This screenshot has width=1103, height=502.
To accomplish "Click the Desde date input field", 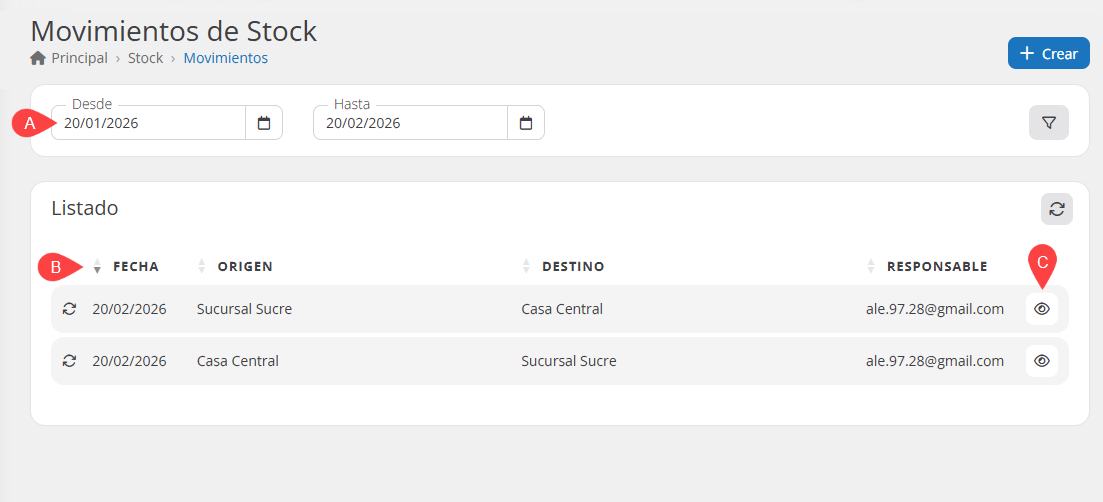I will coord(148,123).
